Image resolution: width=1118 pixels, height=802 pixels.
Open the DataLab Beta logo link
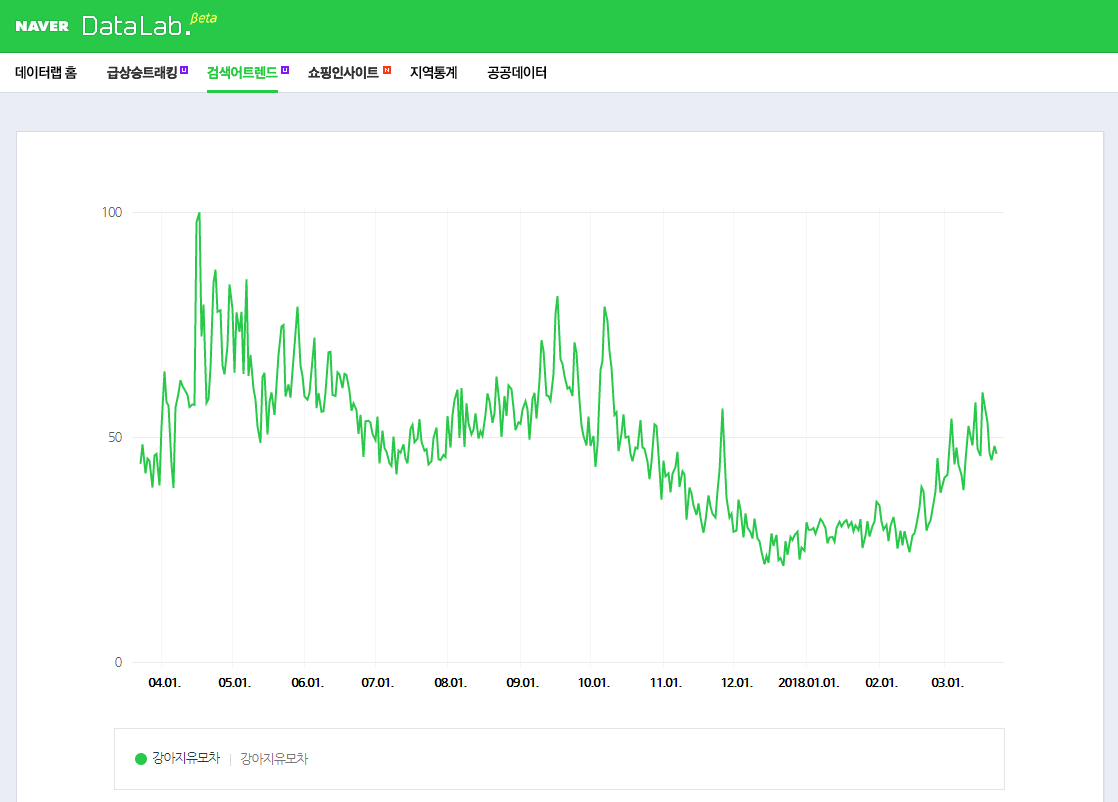(149, 24)
